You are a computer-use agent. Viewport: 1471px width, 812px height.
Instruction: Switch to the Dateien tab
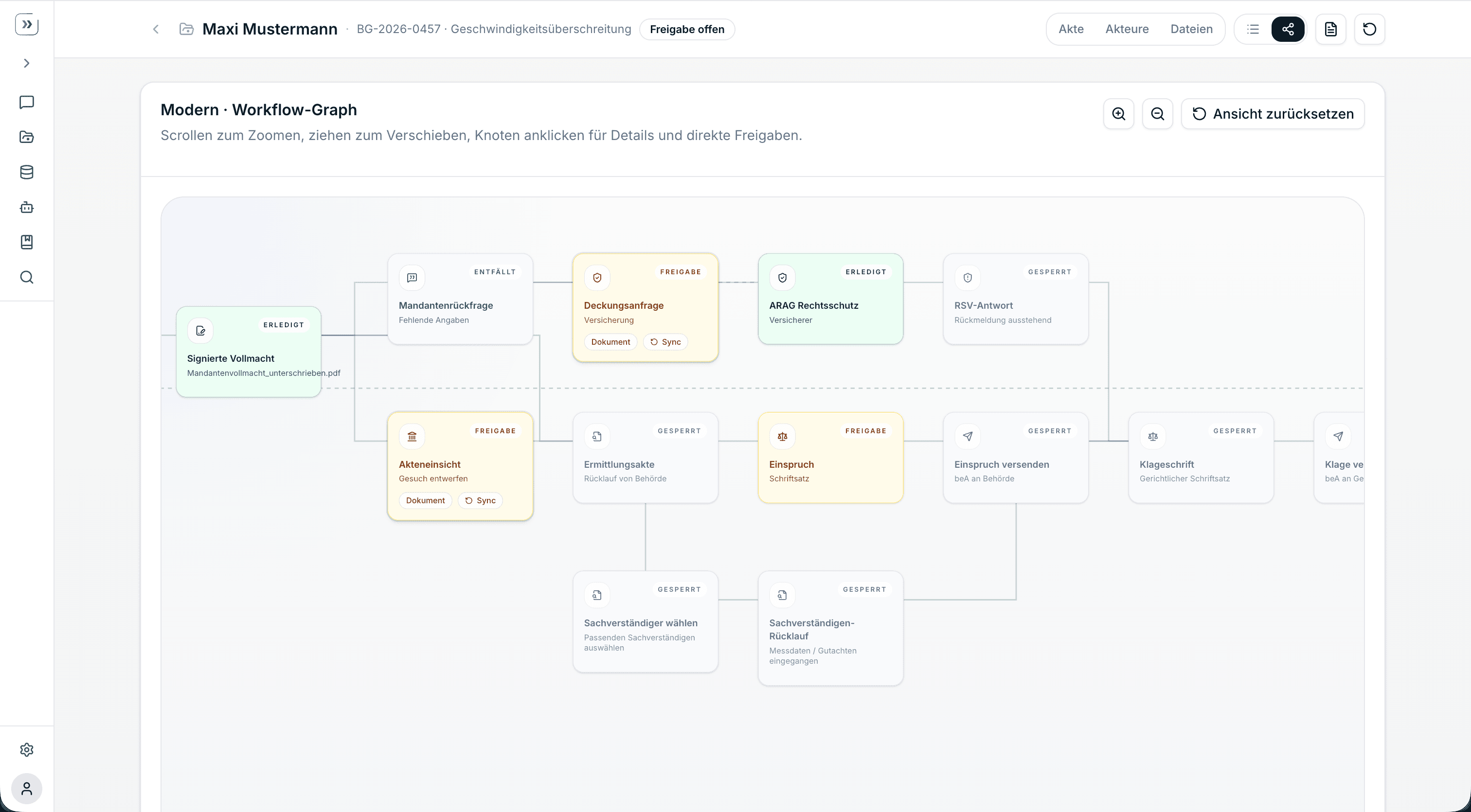(1191, 29)
